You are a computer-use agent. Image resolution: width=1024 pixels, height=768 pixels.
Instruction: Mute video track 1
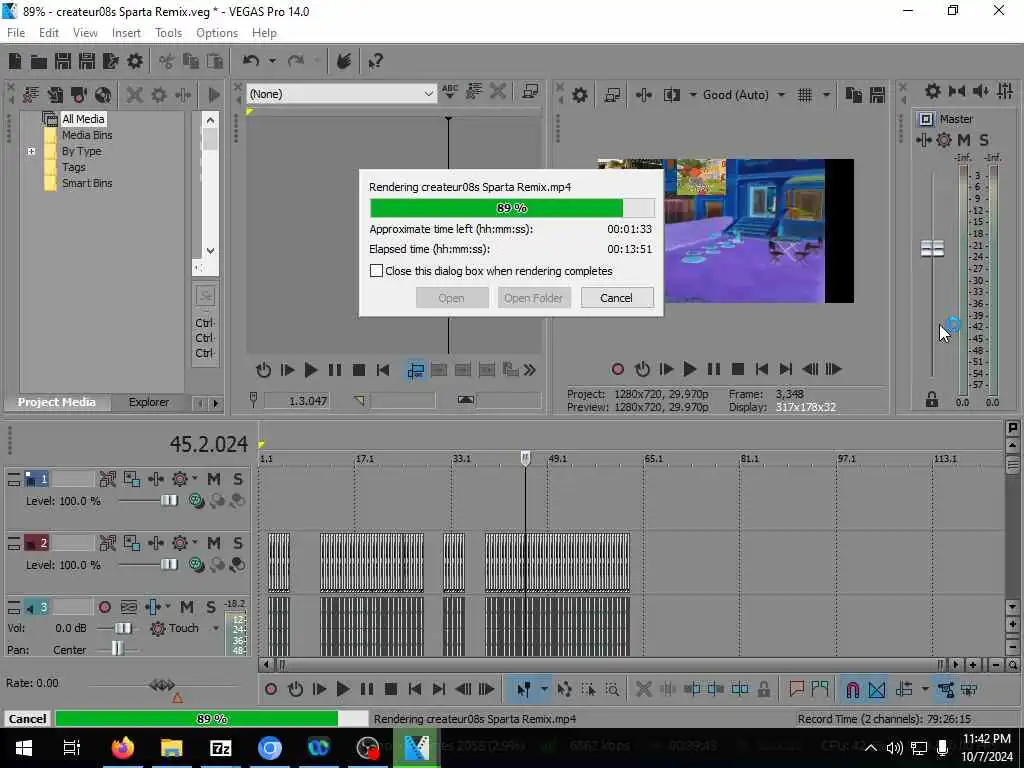214,479
